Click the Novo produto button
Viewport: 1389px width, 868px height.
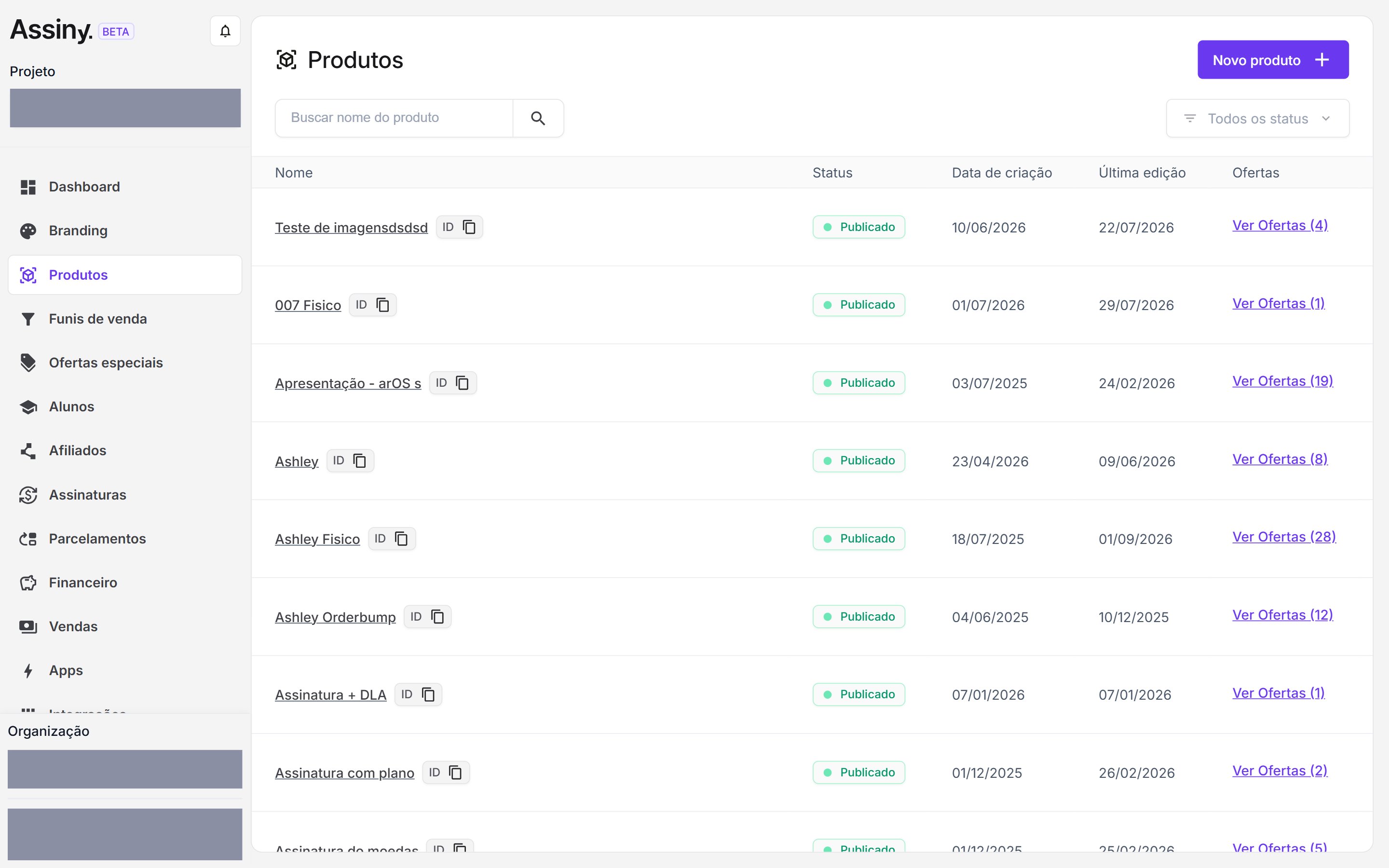point(1273,60)
